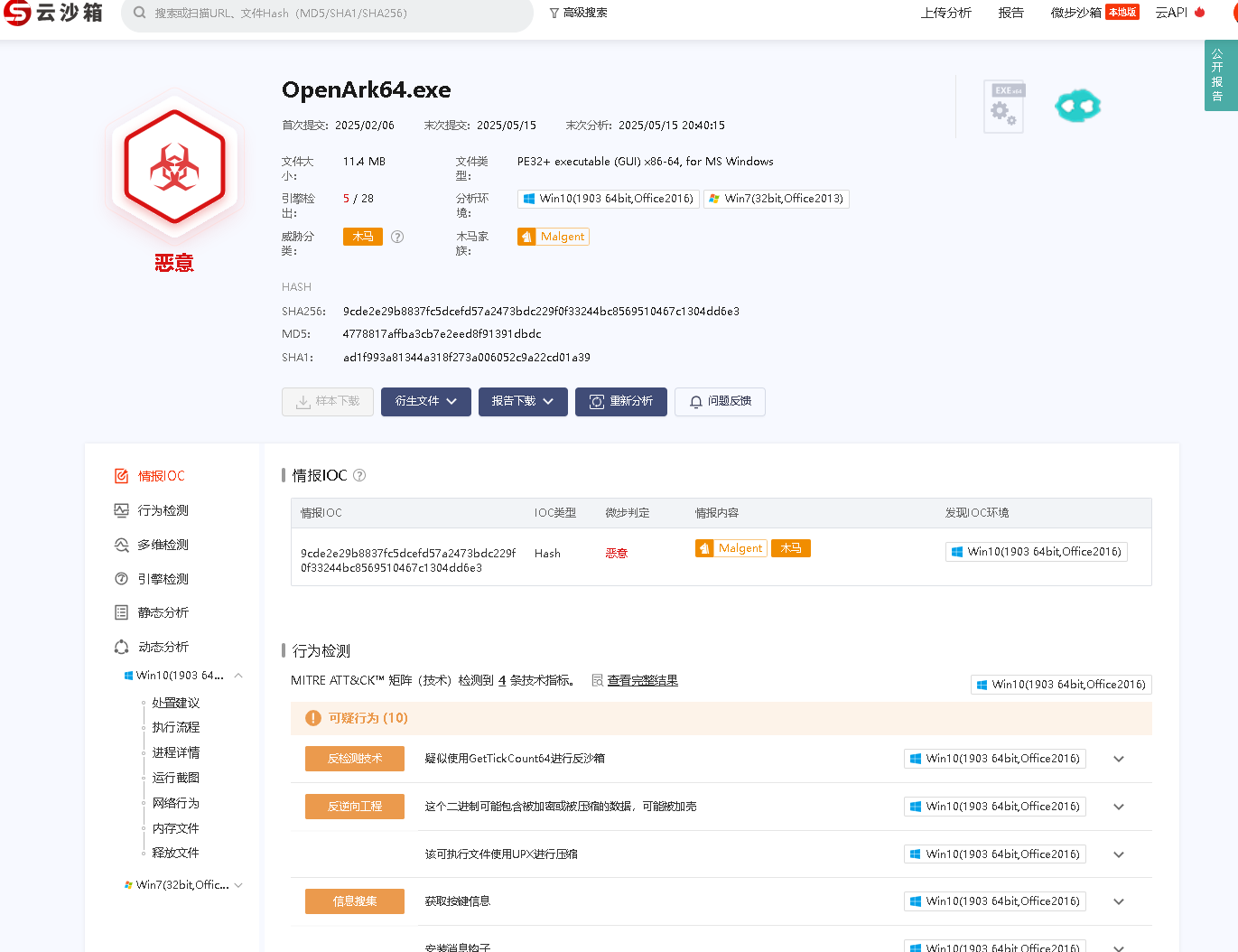Open 上传分析 in top navigation
The height and width of the screenshot is (952, 1238).
click(945, 13)
